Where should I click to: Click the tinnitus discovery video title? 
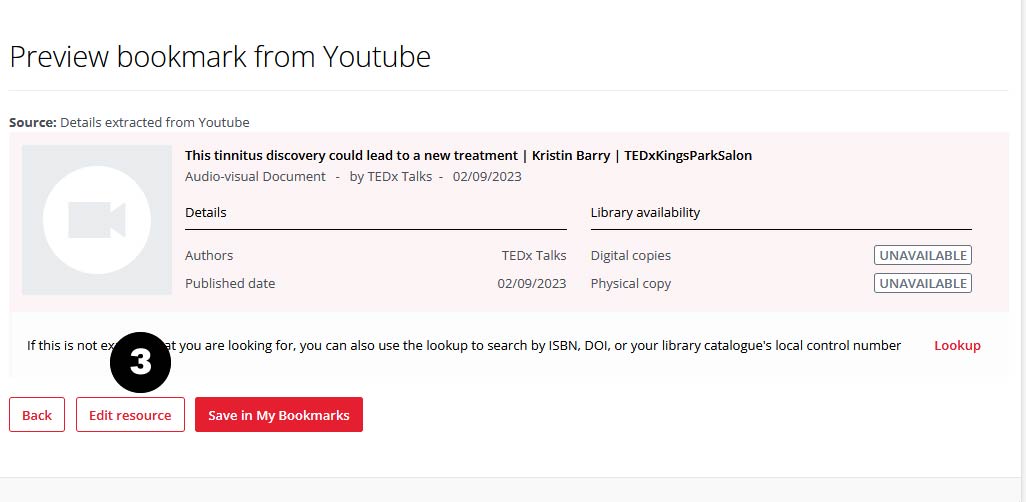click(468, 156)
